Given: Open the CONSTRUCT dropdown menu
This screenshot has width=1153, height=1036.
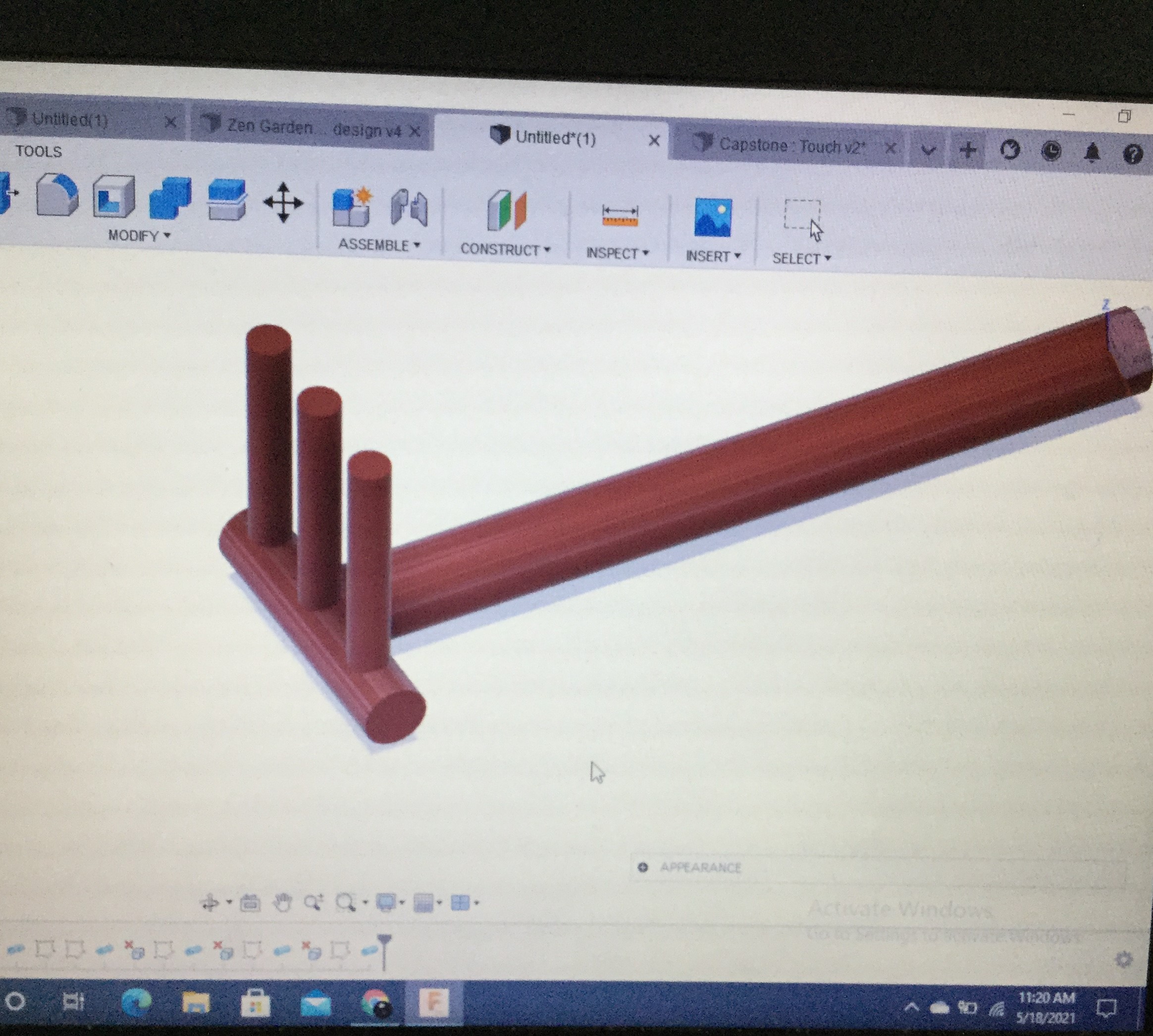Looking at the screenshot, I should (x=505, y=249).
